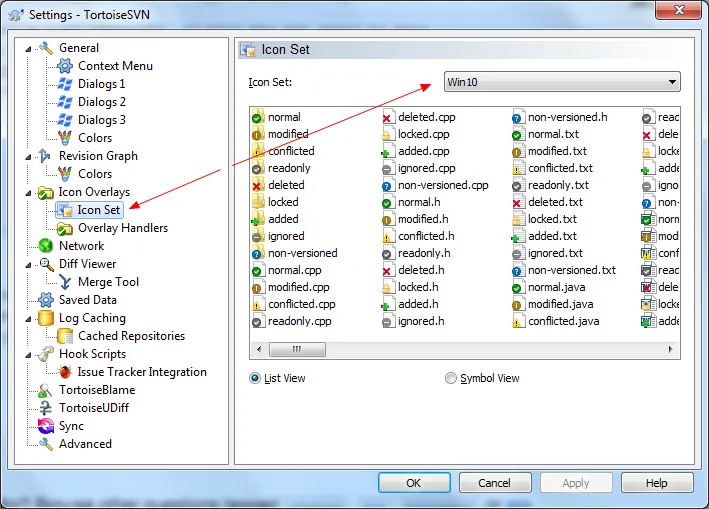This screenshot has height=509, width=709.
Task: Click the gray minus icon beside ignored.txt
Action: pyautogui.click(x=518, y=253)
